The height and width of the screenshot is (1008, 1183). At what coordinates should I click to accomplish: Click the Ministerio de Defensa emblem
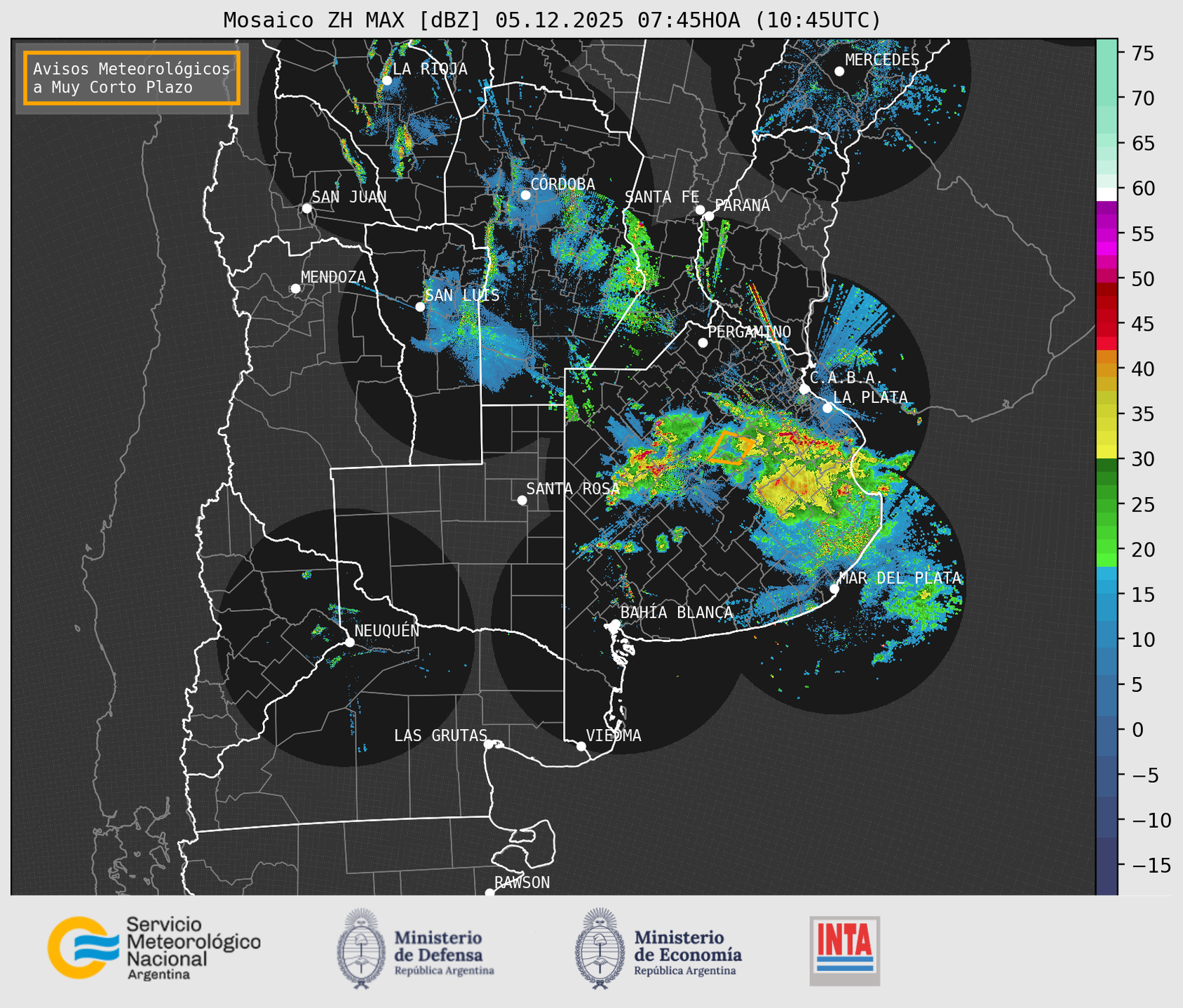[x=360, y=948]
